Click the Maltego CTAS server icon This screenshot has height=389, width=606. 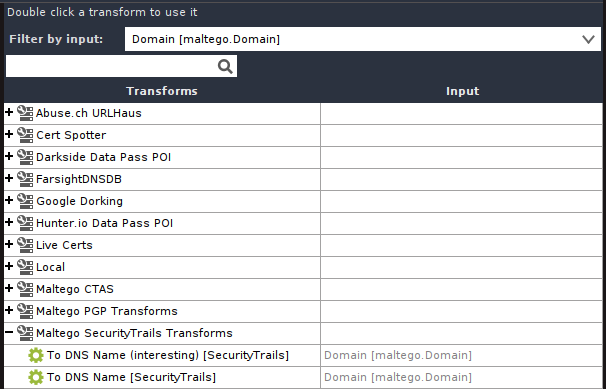[x=25, y=289]
